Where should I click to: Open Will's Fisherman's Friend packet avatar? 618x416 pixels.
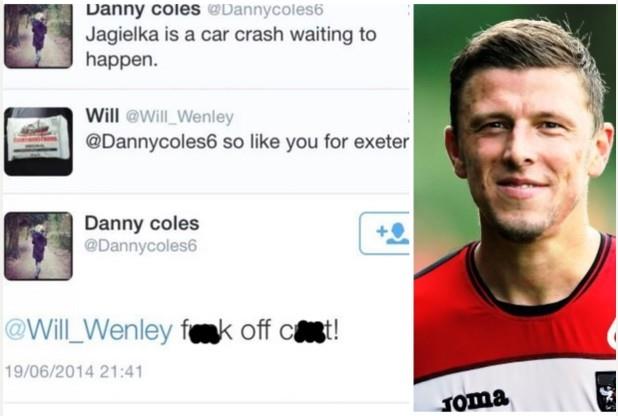coord(38,141)
